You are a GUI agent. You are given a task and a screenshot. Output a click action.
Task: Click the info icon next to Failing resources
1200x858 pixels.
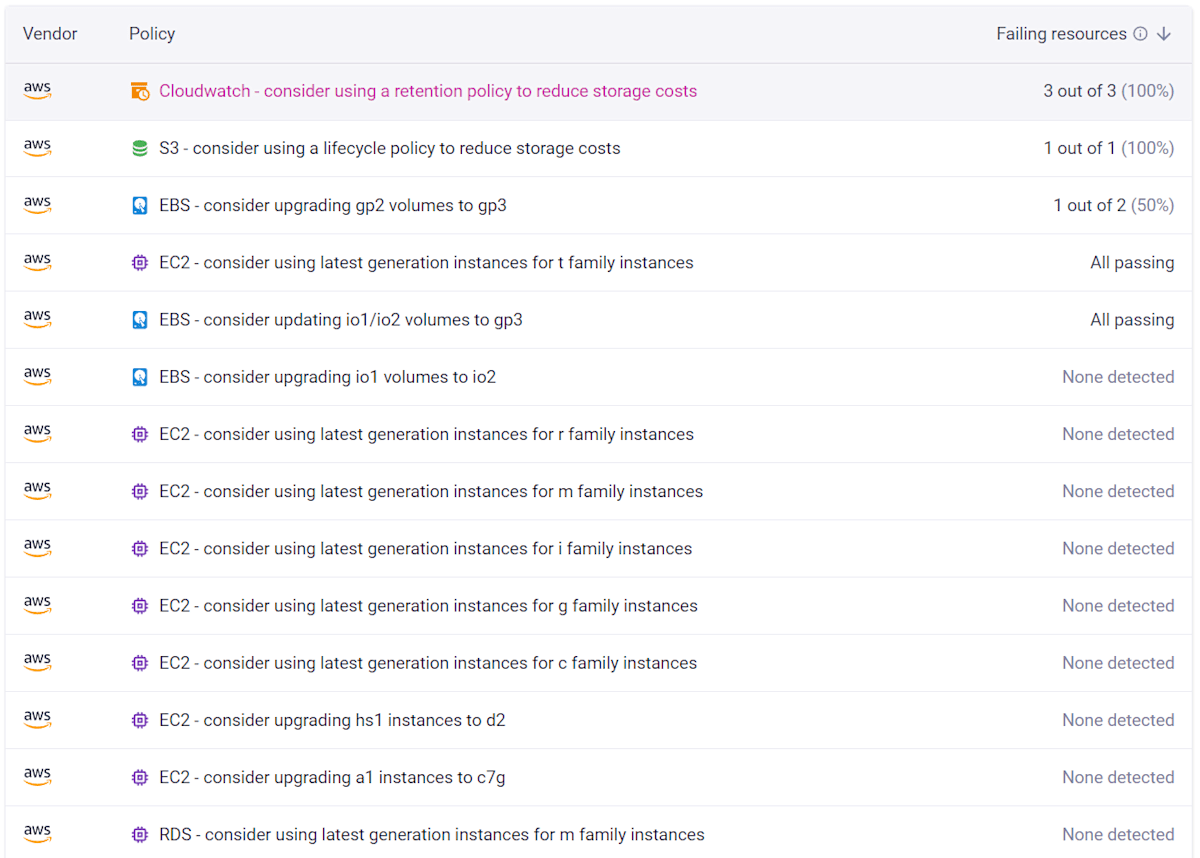click(x=1140, y=34)
